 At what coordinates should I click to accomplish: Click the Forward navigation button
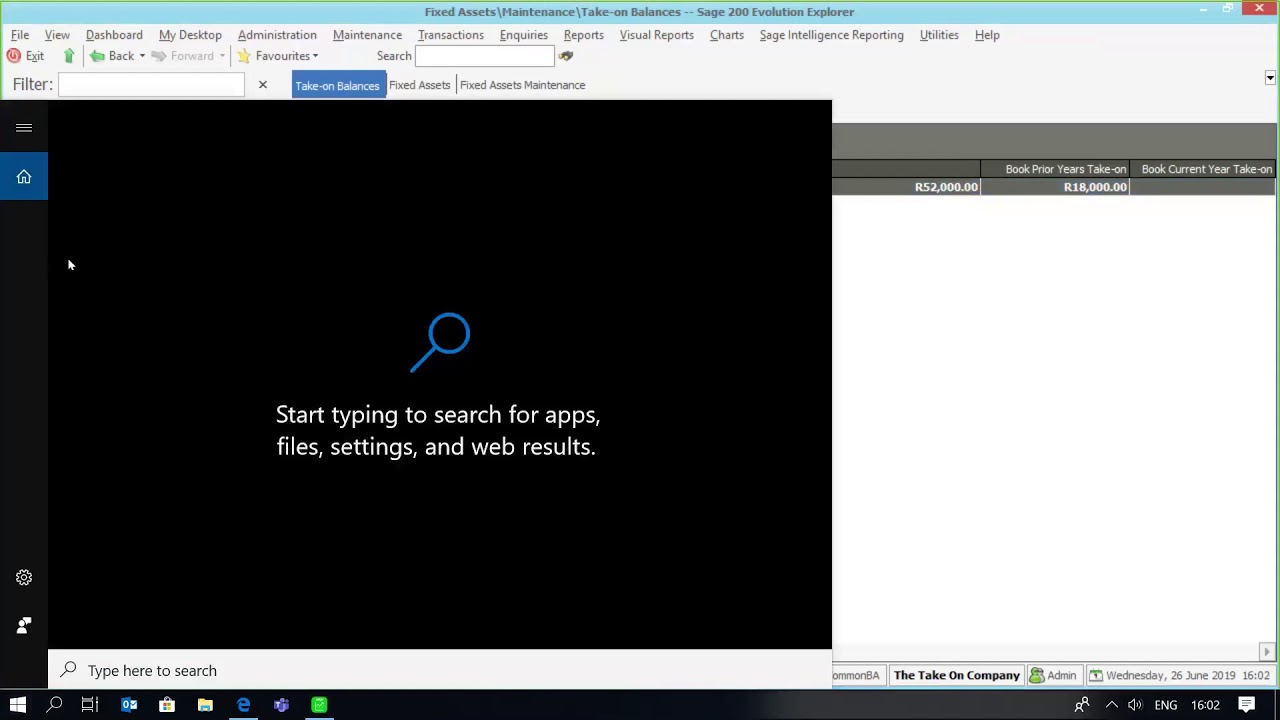click(182, 56)
